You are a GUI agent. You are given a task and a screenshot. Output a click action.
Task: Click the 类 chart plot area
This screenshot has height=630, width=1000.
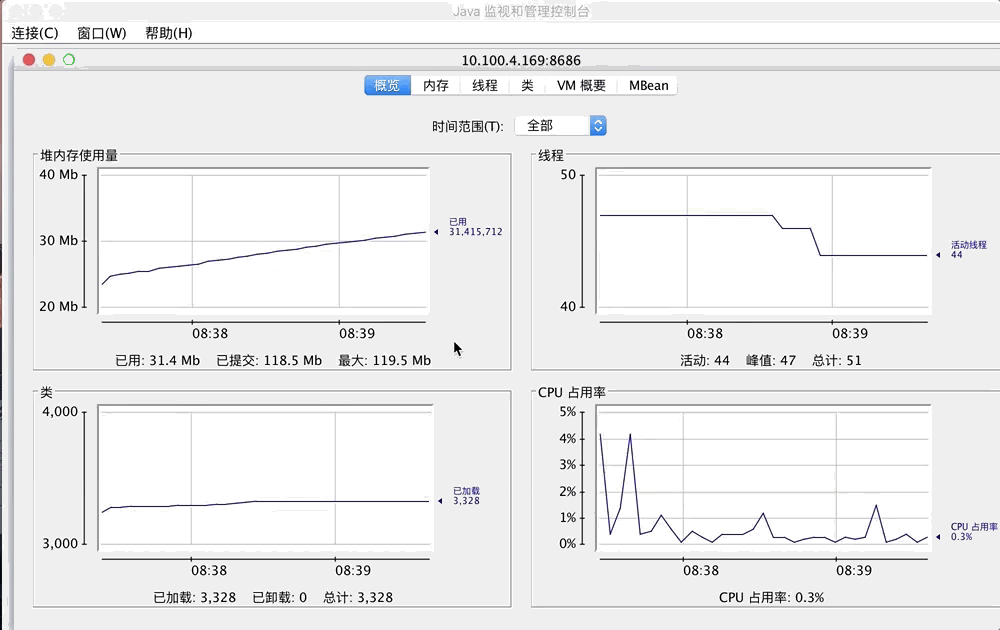[265, 478]
